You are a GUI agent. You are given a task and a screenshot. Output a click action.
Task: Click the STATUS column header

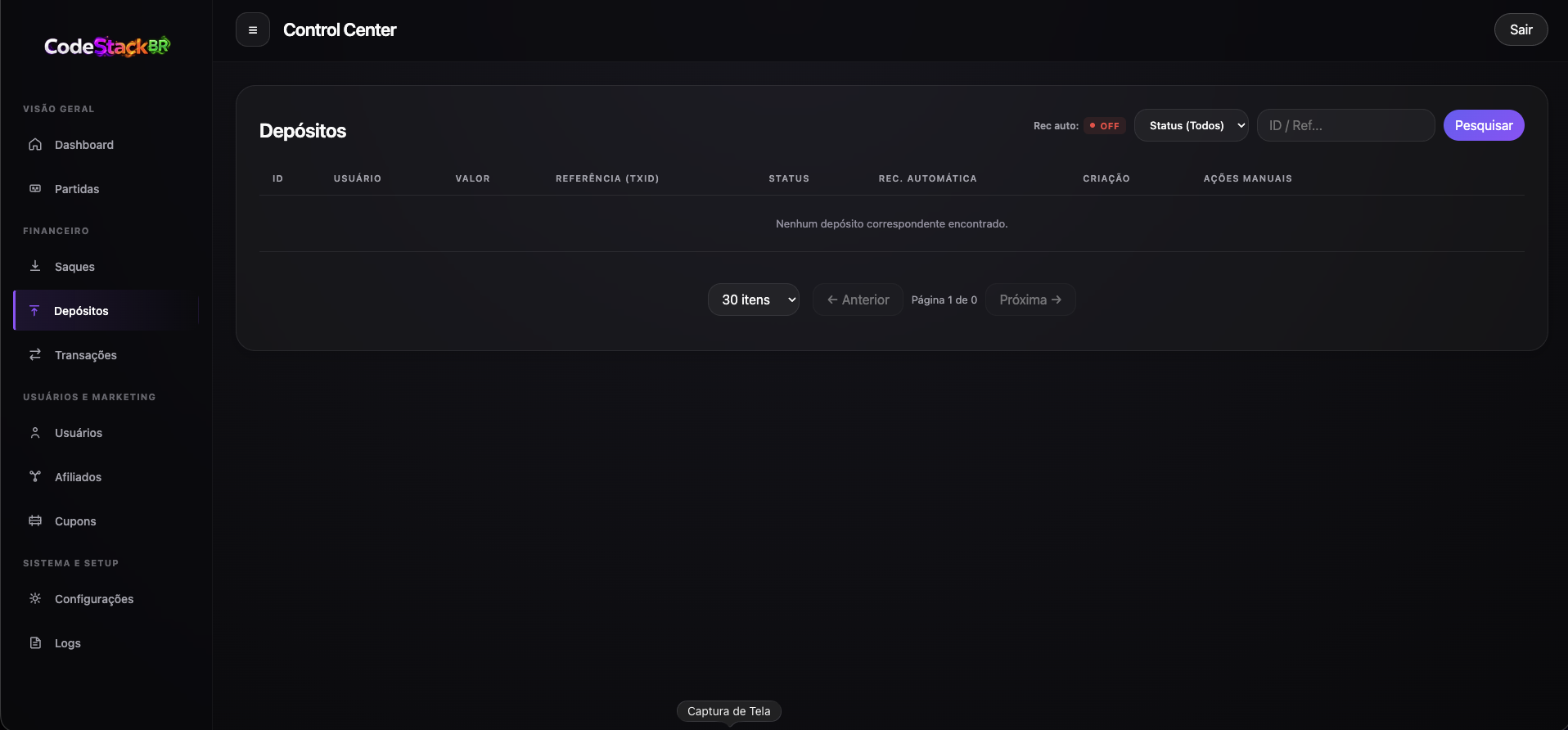click(x=789, y=178)
